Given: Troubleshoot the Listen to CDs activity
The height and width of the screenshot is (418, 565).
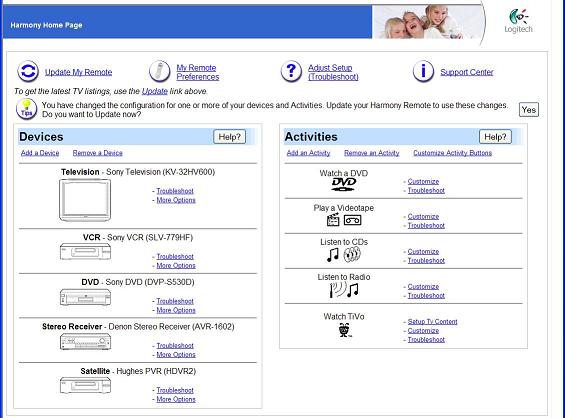Looking at the screenshot, I should coord(426,261).
